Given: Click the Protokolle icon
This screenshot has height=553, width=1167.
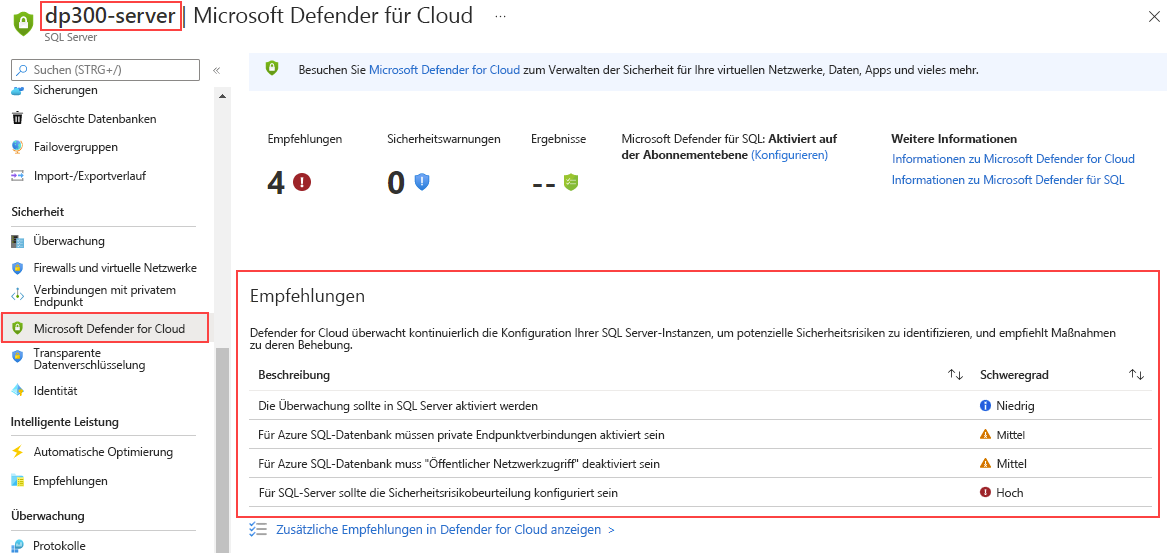Looking at the screenshot, I should (x=18, y=546).
